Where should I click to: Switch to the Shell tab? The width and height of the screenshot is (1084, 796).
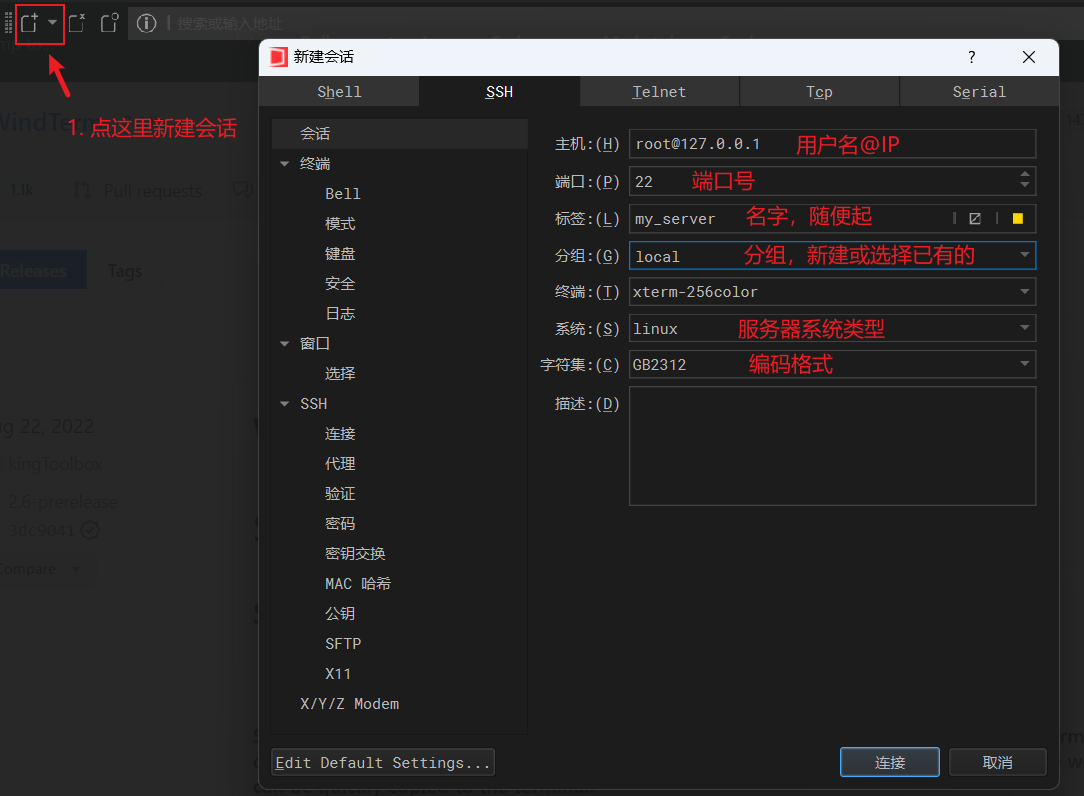click(339, 91)
